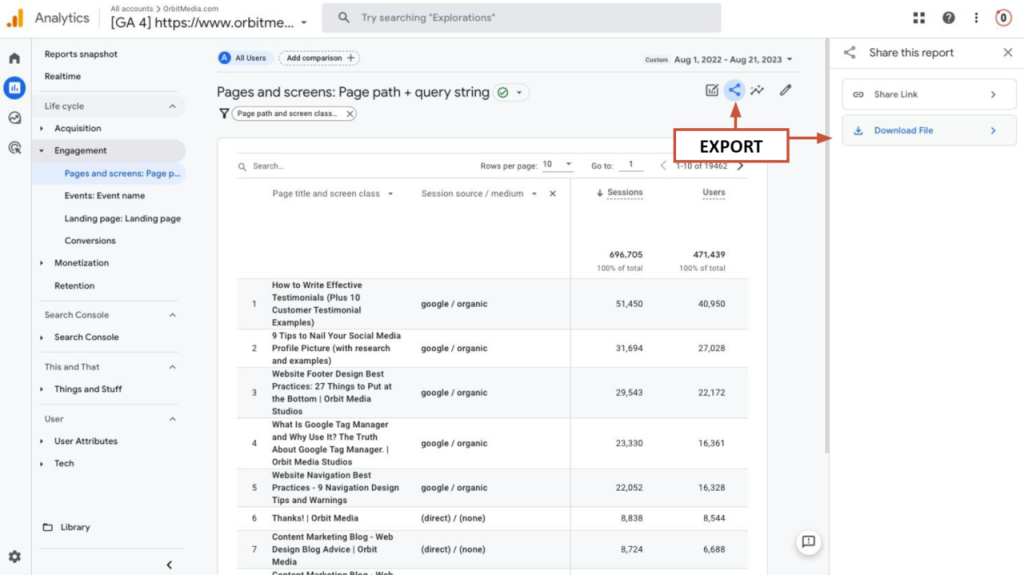Open the Insights sparkline icon
Screen dimensions: 1024x575
coord(758,90)
